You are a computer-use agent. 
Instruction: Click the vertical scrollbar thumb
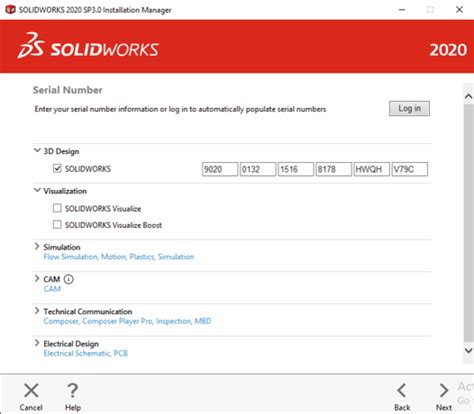468,223
